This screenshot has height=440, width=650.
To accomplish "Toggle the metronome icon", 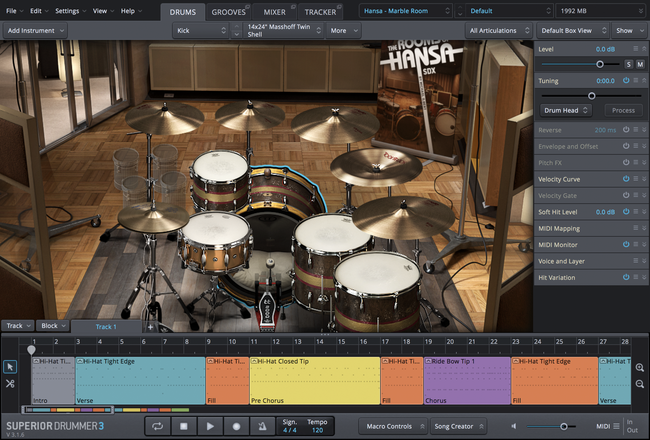I will [262, 426].
